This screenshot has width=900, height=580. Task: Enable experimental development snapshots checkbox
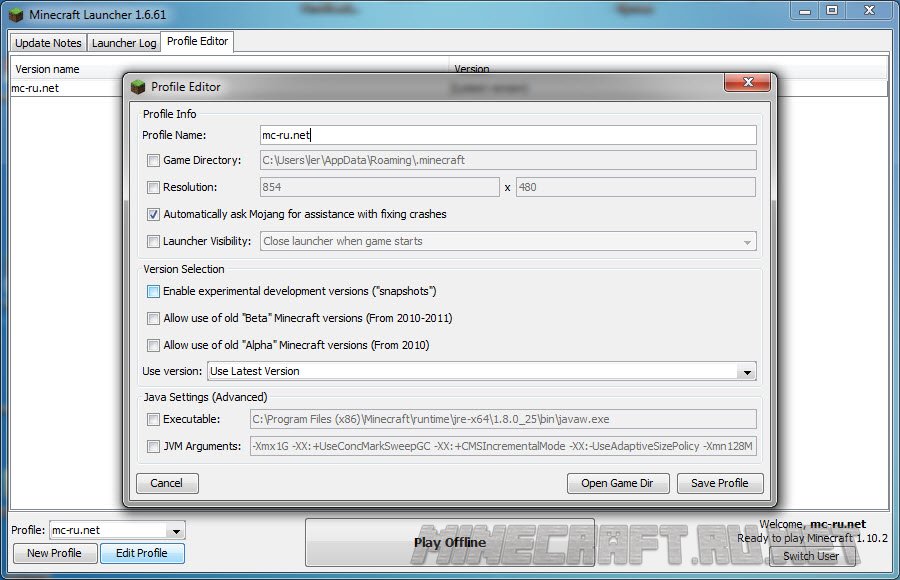(x=153, y=292)
